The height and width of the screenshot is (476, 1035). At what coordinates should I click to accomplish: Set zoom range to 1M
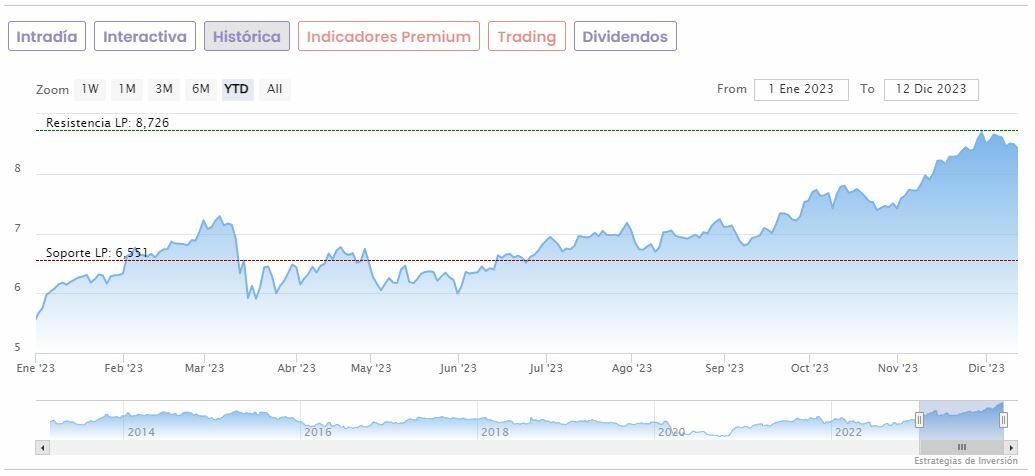click(x=127, y=89)
